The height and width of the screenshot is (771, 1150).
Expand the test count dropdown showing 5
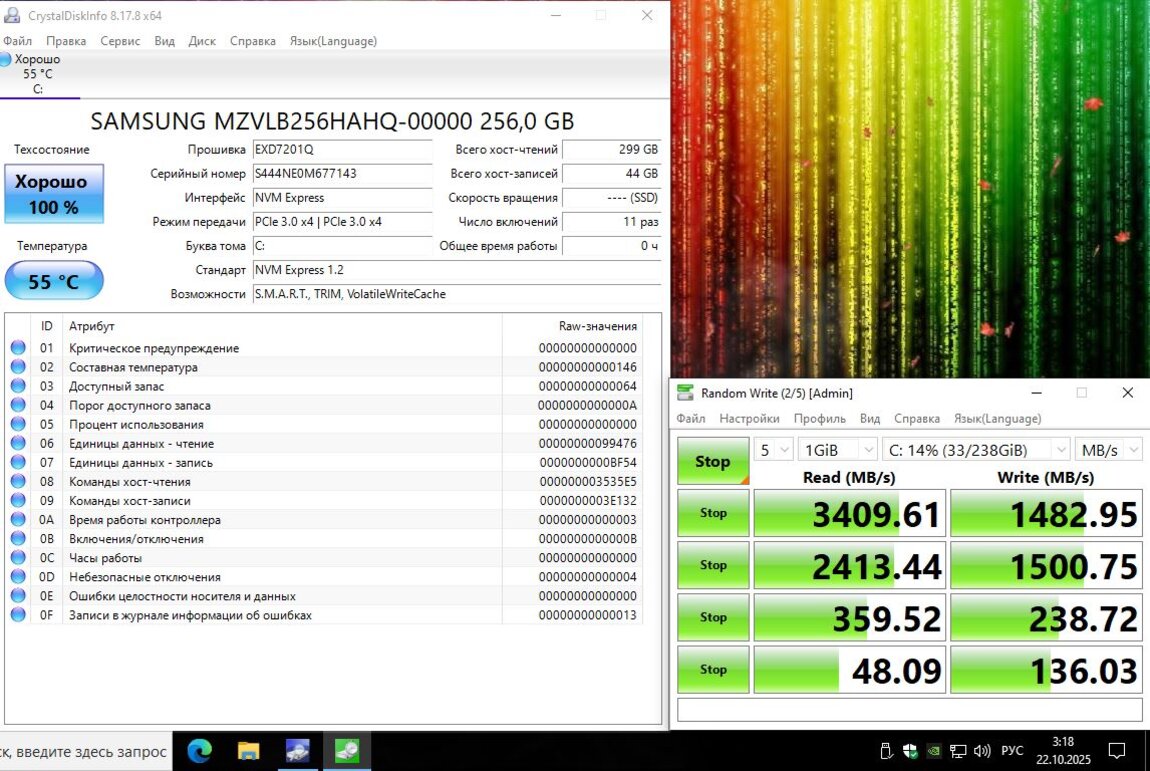pos(773,450)
